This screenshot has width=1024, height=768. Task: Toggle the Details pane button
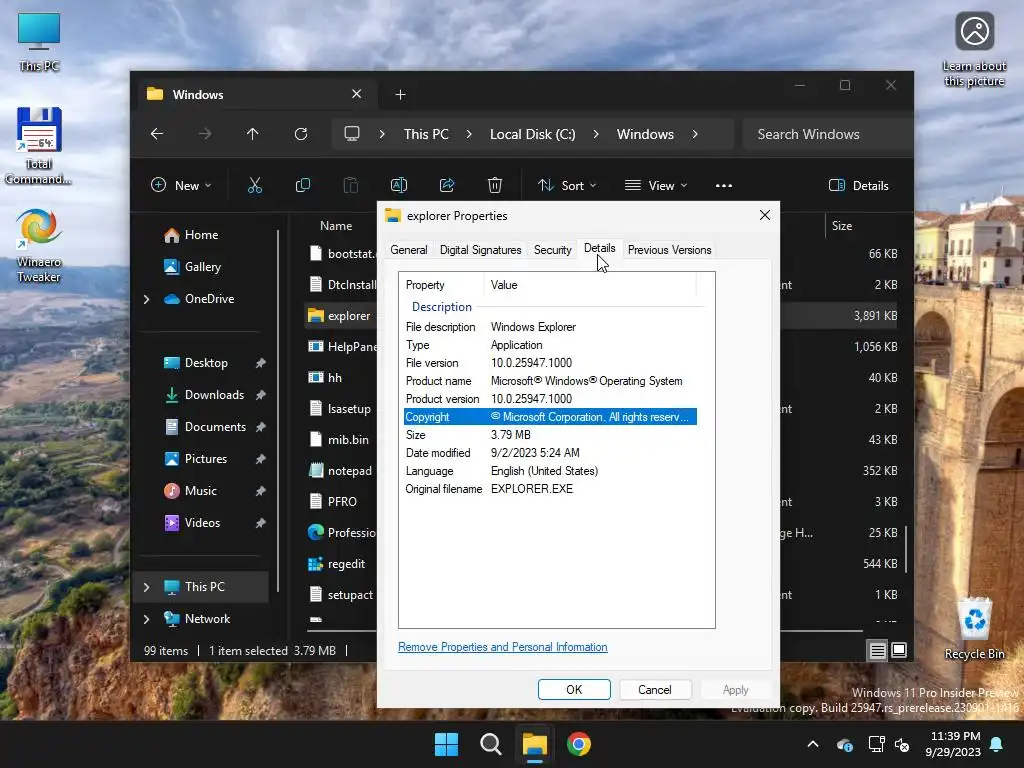858,185
